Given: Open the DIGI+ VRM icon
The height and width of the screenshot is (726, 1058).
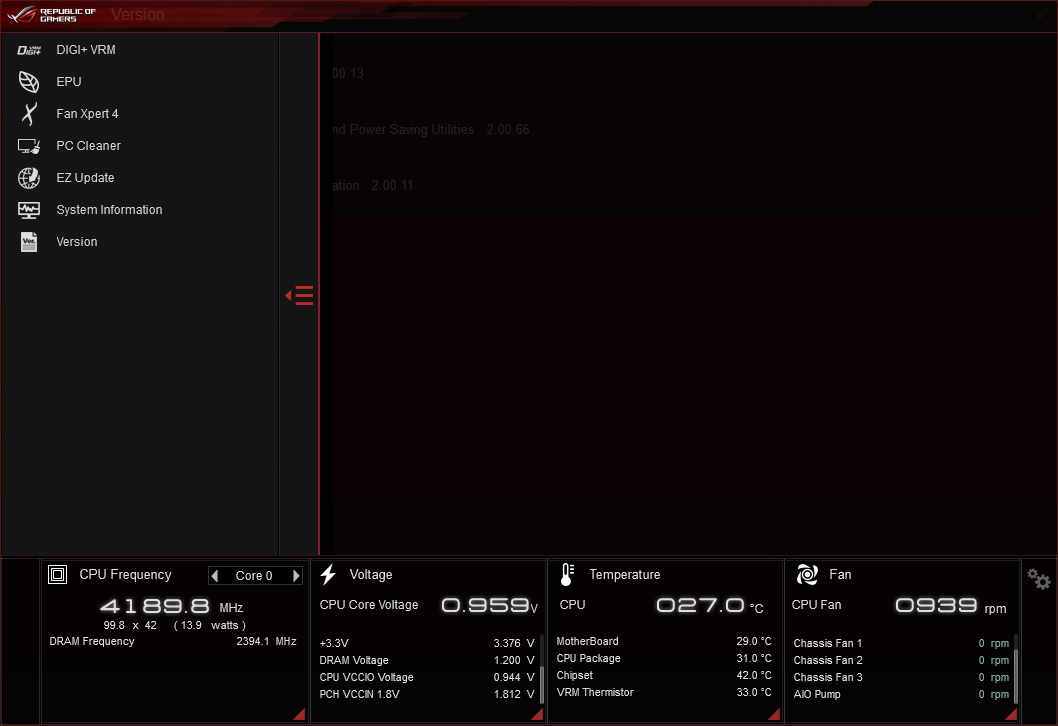Looking at the screenshot, I should 29,50.
